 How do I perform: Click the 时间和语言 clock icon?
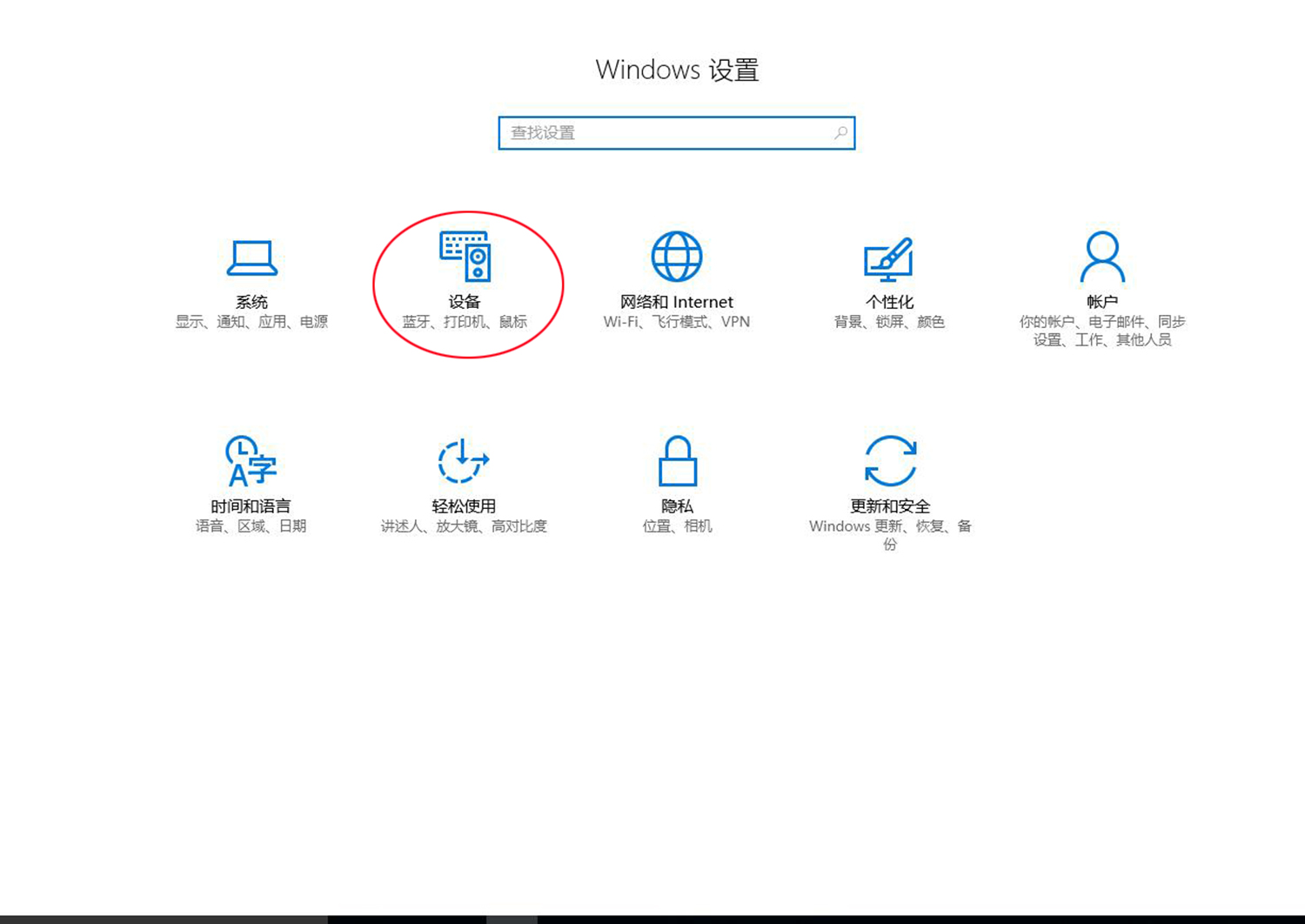click(251, 461)
